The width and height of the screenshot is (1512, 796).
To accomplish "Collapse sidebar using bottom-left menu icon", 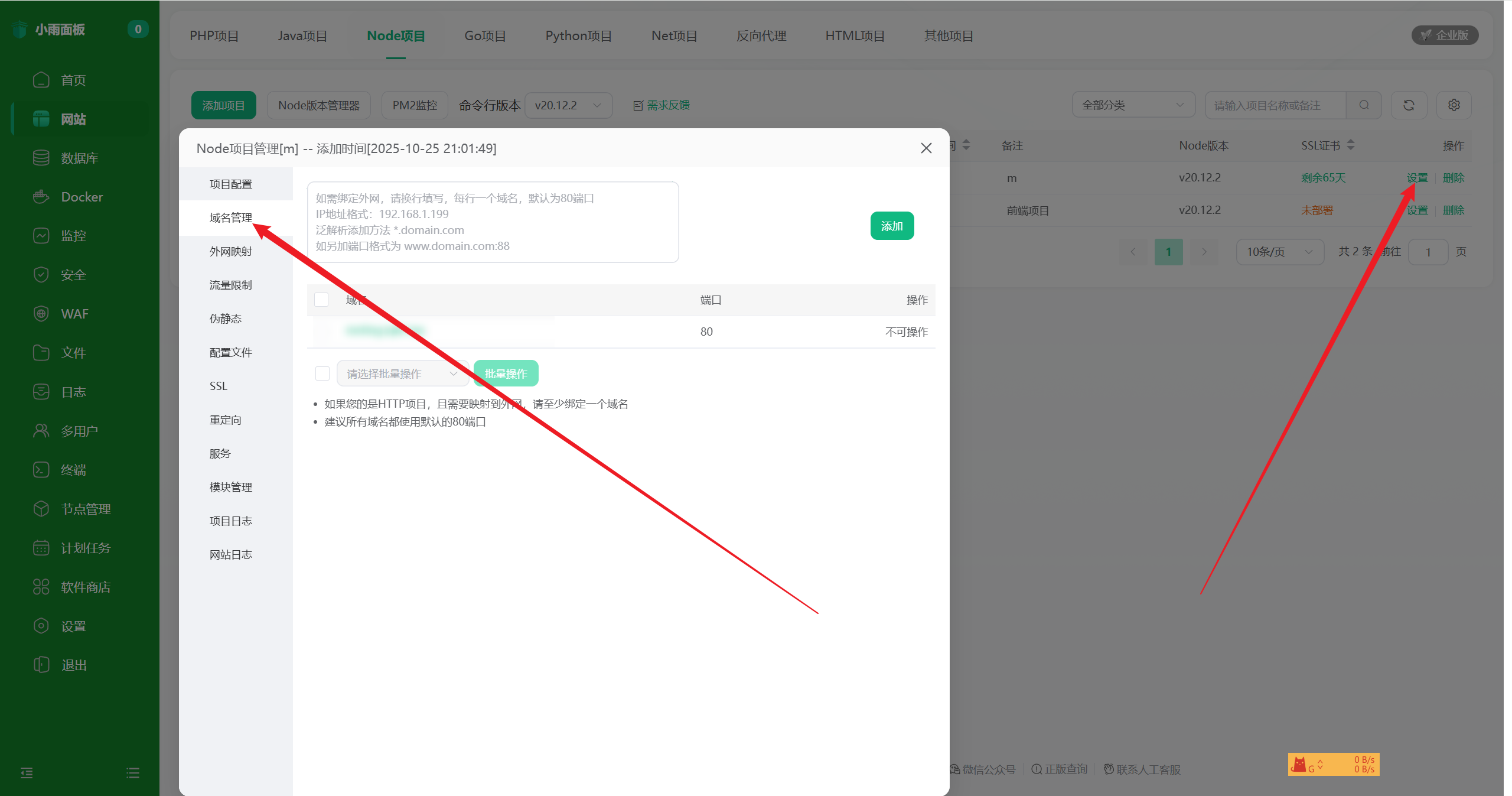I will [27, 772].
